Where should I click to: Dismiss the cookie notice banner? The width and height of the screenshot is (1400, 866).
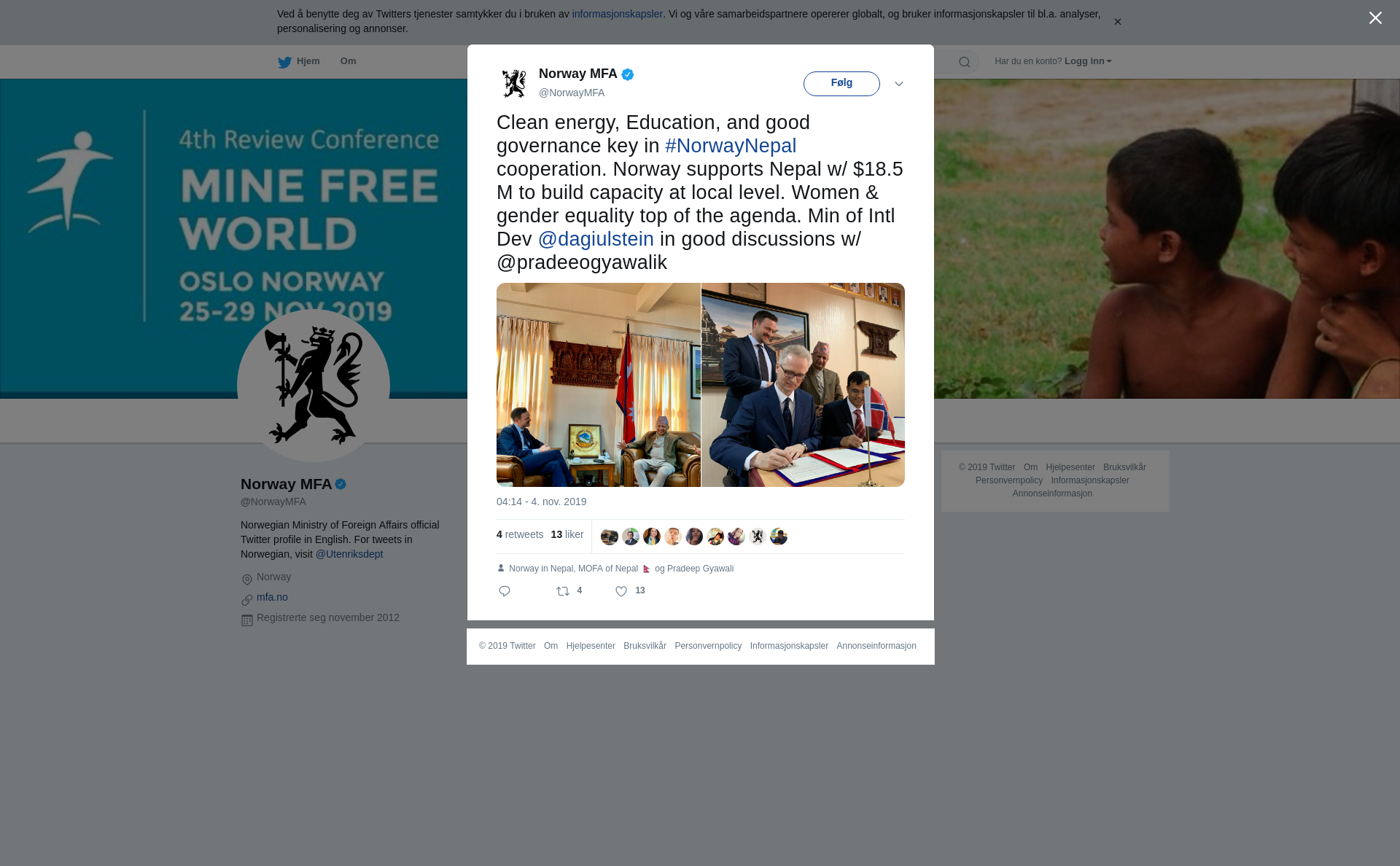pos(1117,22)
